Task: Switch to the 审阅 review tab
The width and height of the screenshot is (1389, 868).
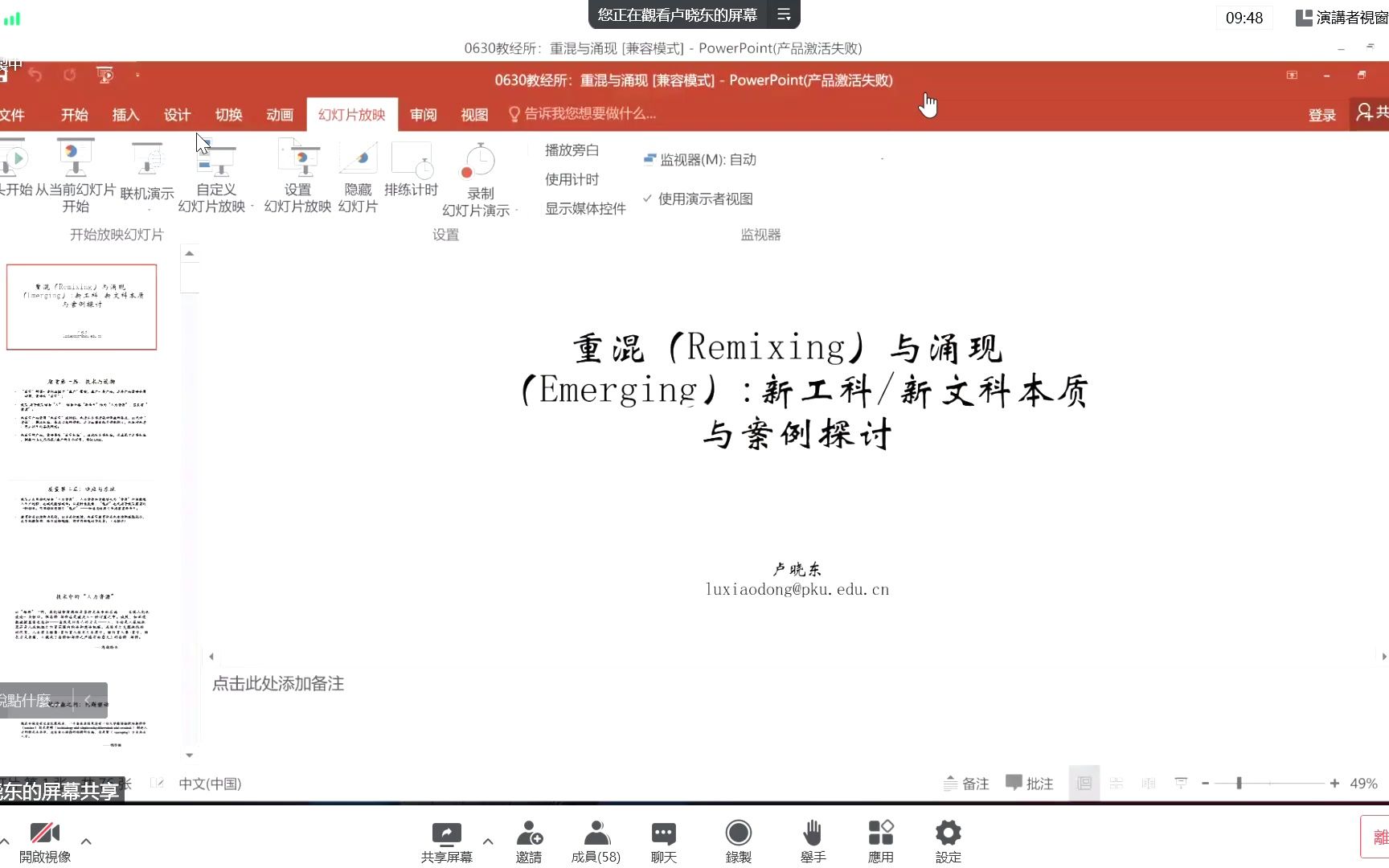Action: 424,115
